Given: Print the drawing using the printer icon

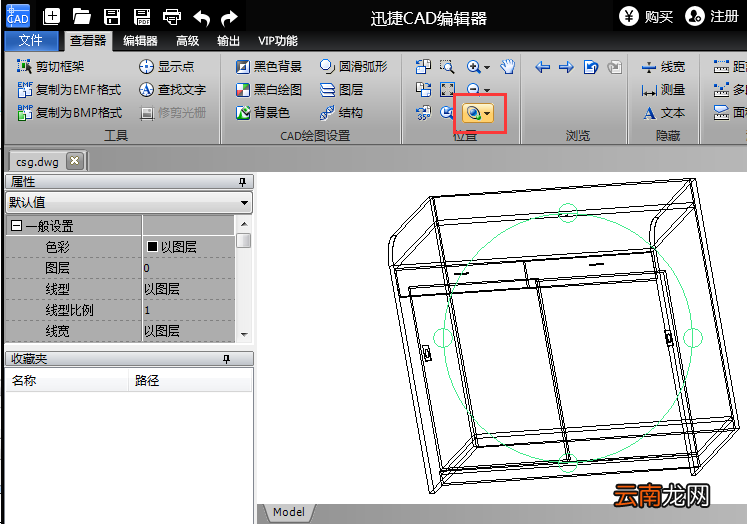Looking at the screenshot, I should click(x=172, y=17).
